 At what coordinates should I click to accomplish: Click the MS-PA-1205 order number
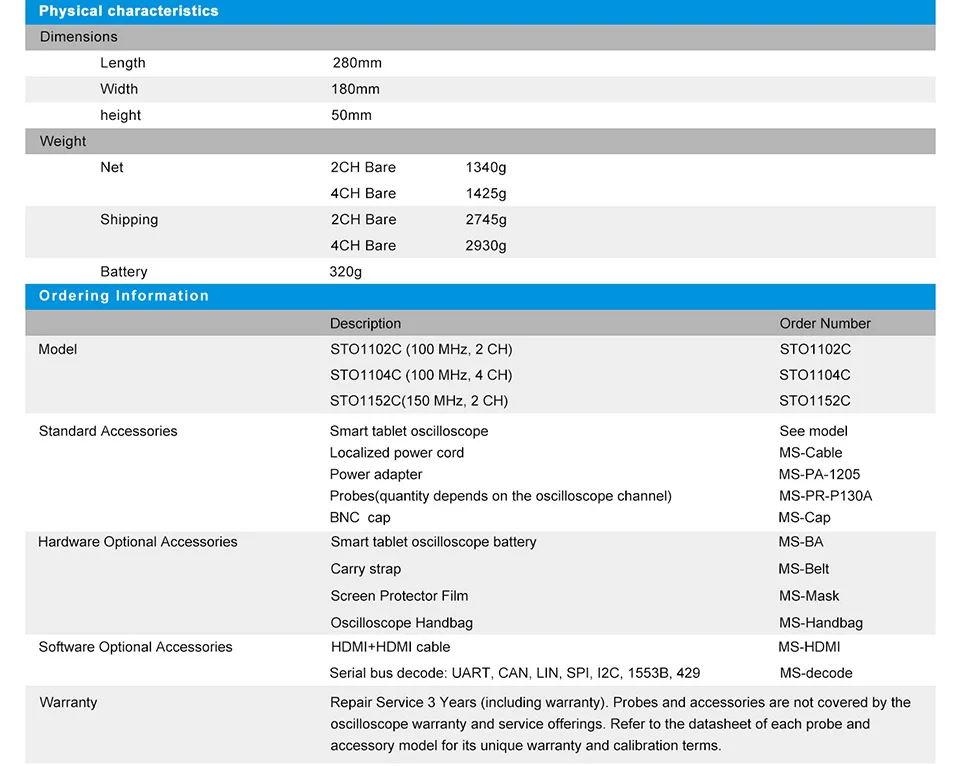click(819, 475)
